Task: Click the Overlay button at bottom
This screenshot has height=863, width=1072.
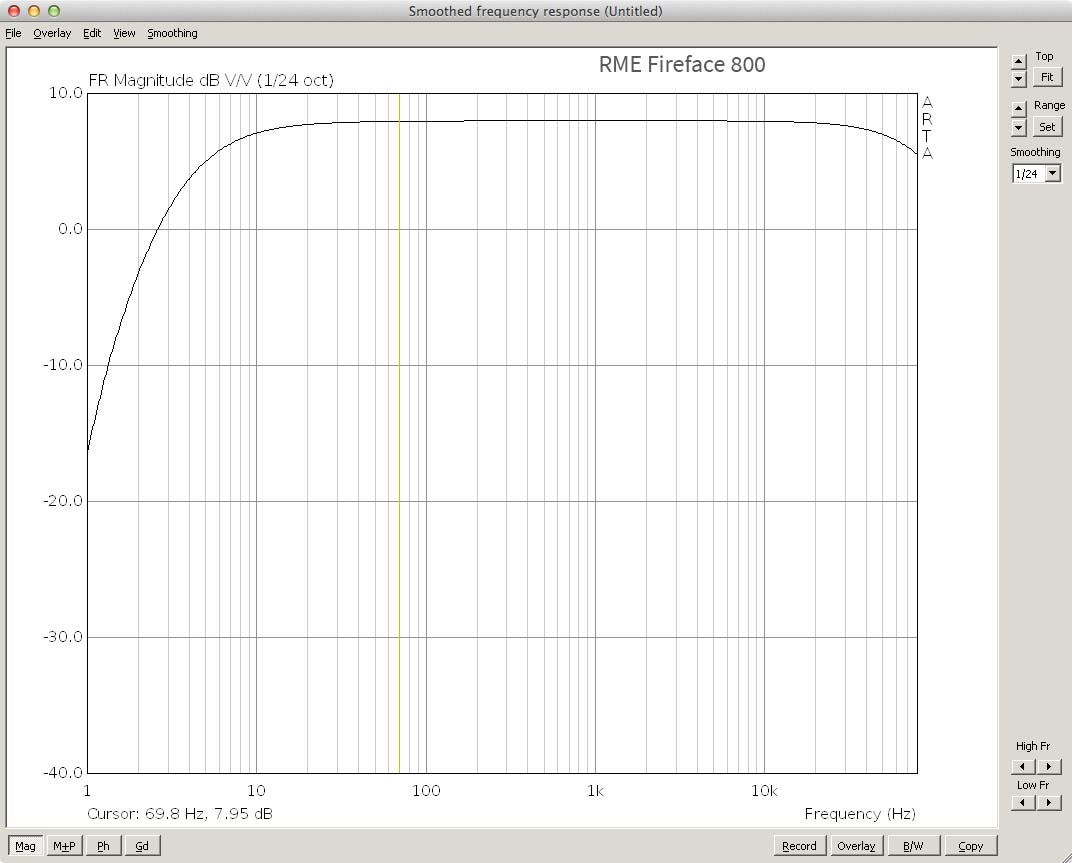Action: click(856, 846)
